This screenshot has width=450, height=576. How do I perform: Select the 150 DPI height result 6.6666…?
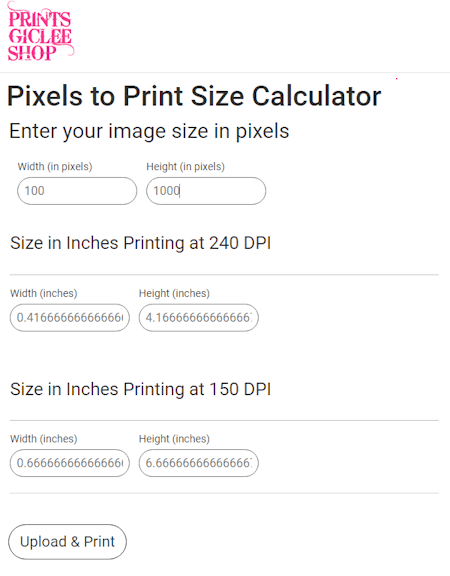click(x=199, y=463)
